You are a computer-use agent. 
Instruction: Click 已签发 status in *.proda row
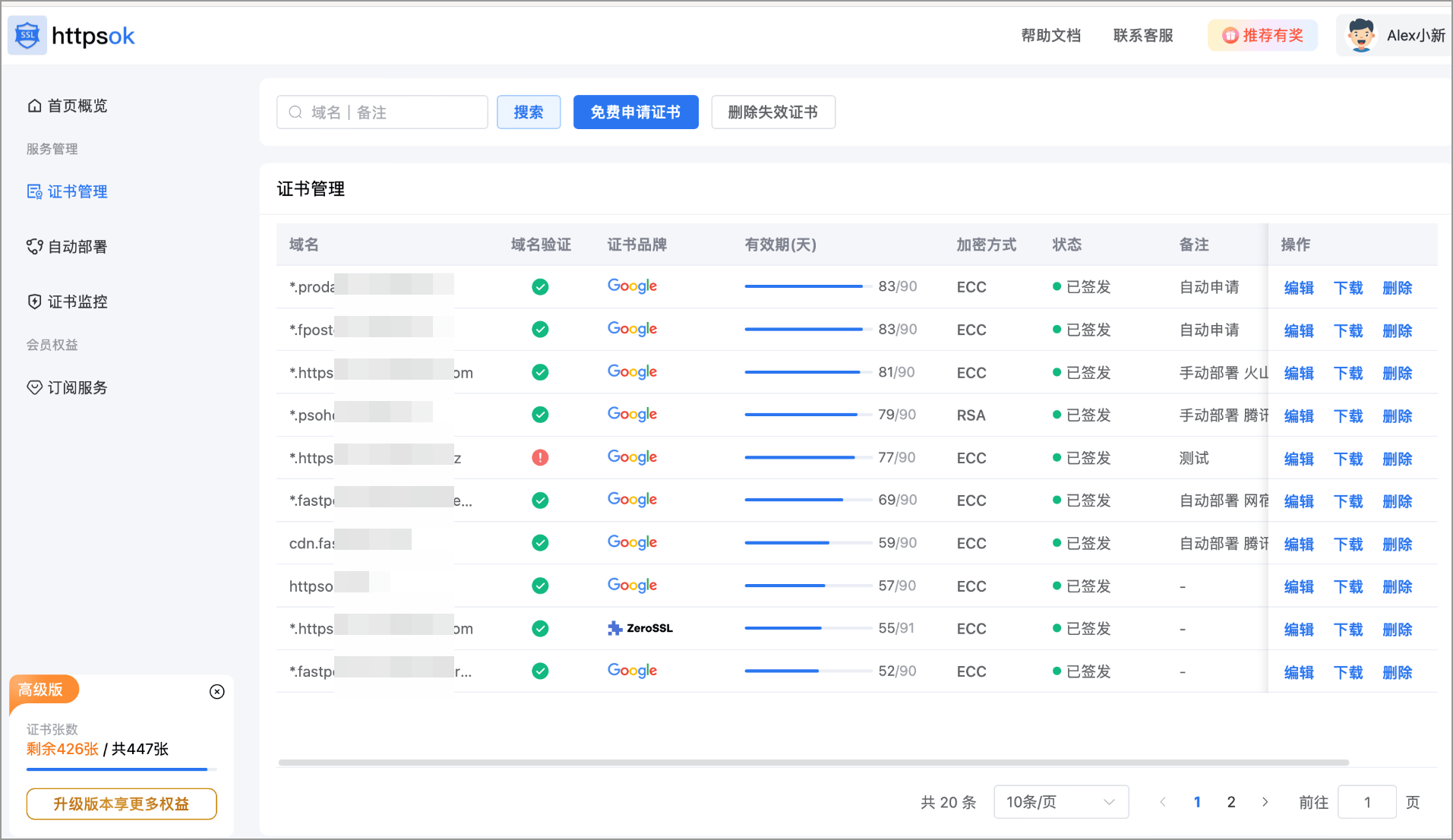tap(1082, 287)
